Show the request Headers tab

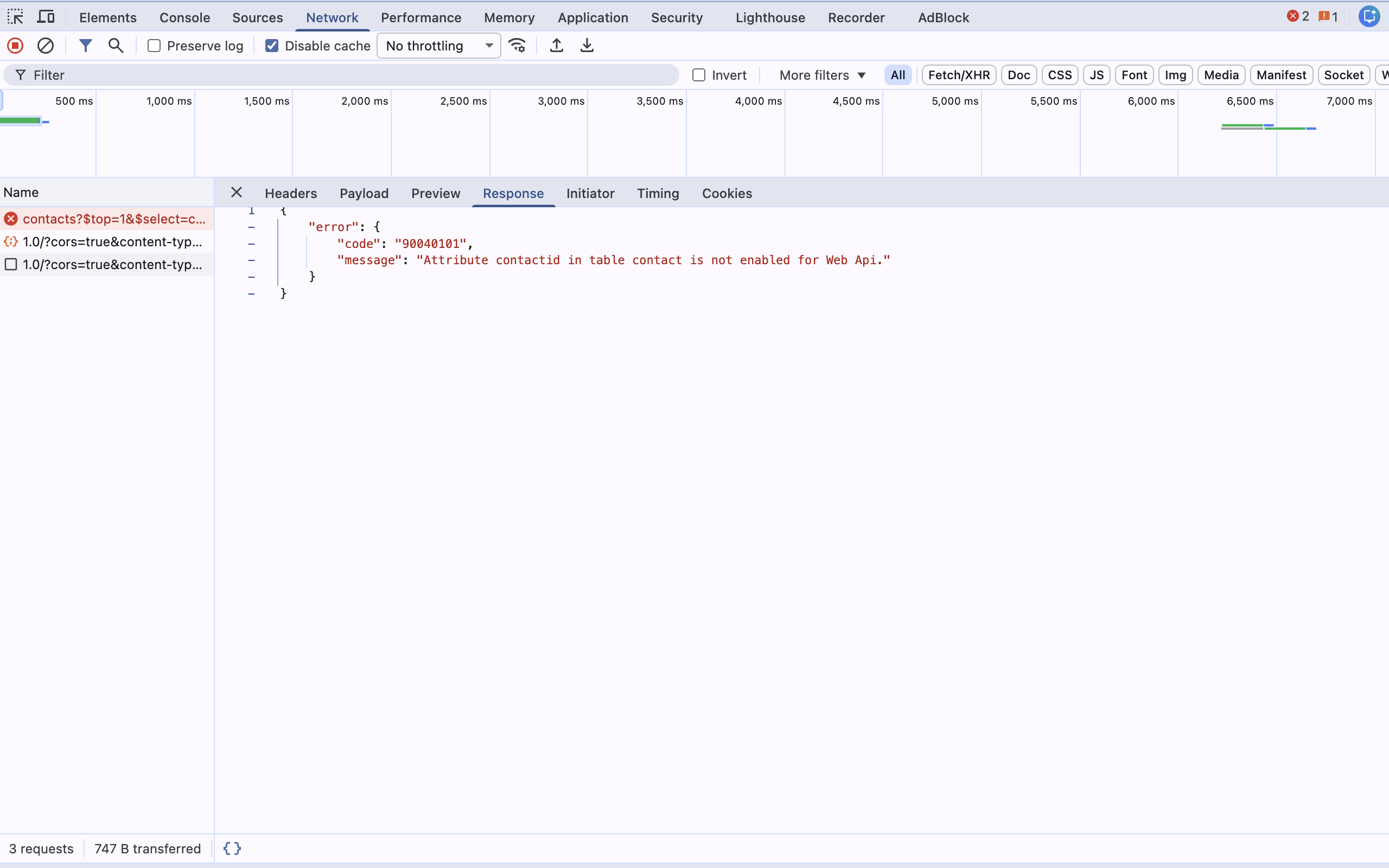291,194
